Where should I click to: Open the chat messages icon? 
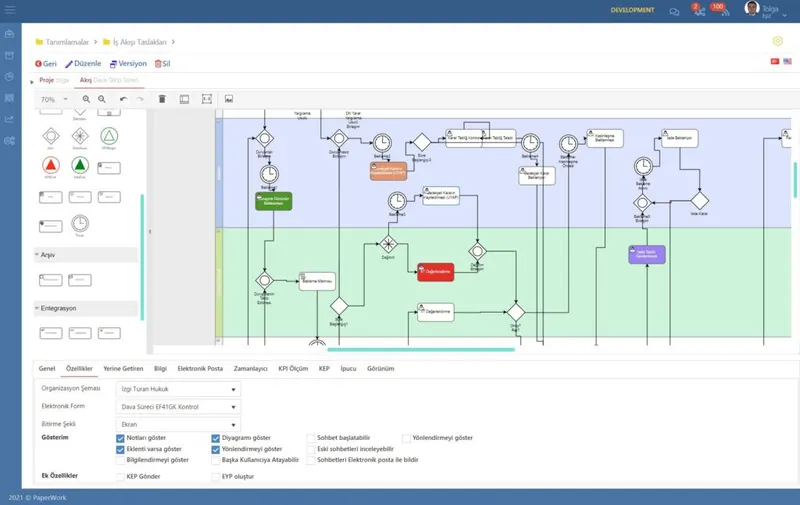(x=674, y=12)
